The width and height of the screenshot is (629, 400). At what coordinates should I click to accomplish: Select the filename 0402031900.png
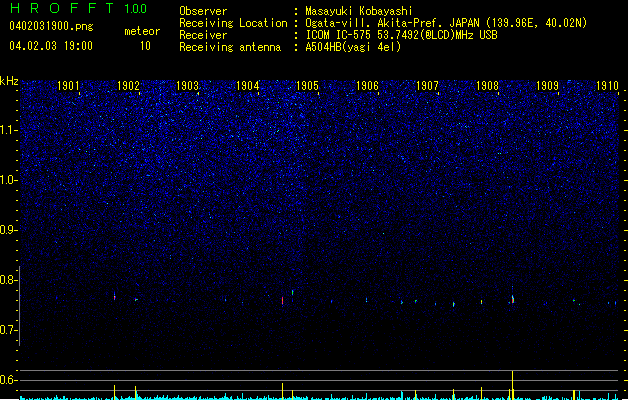[51, 26]
